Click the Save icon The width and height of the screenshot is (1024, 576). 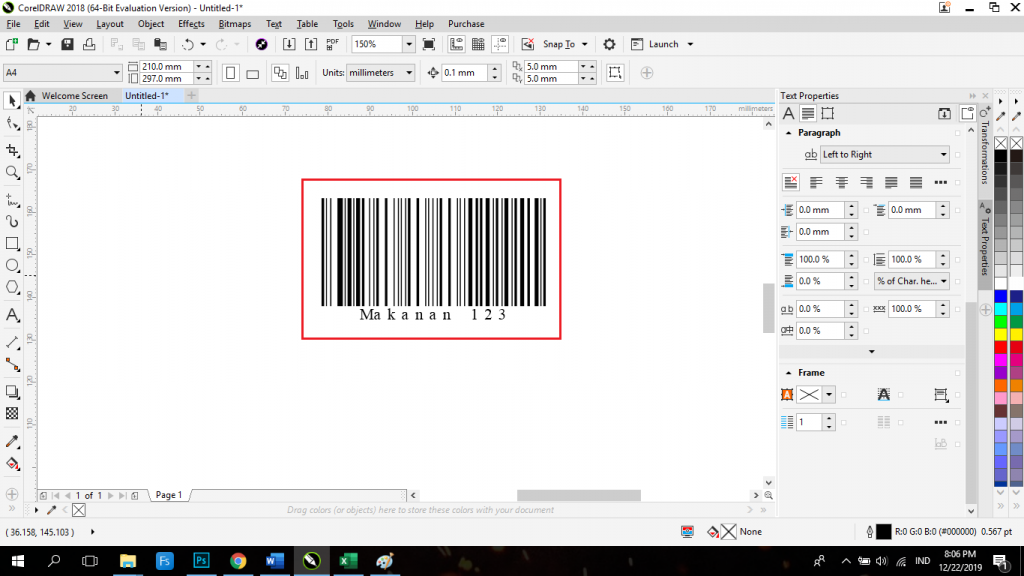tap(67, 44)
